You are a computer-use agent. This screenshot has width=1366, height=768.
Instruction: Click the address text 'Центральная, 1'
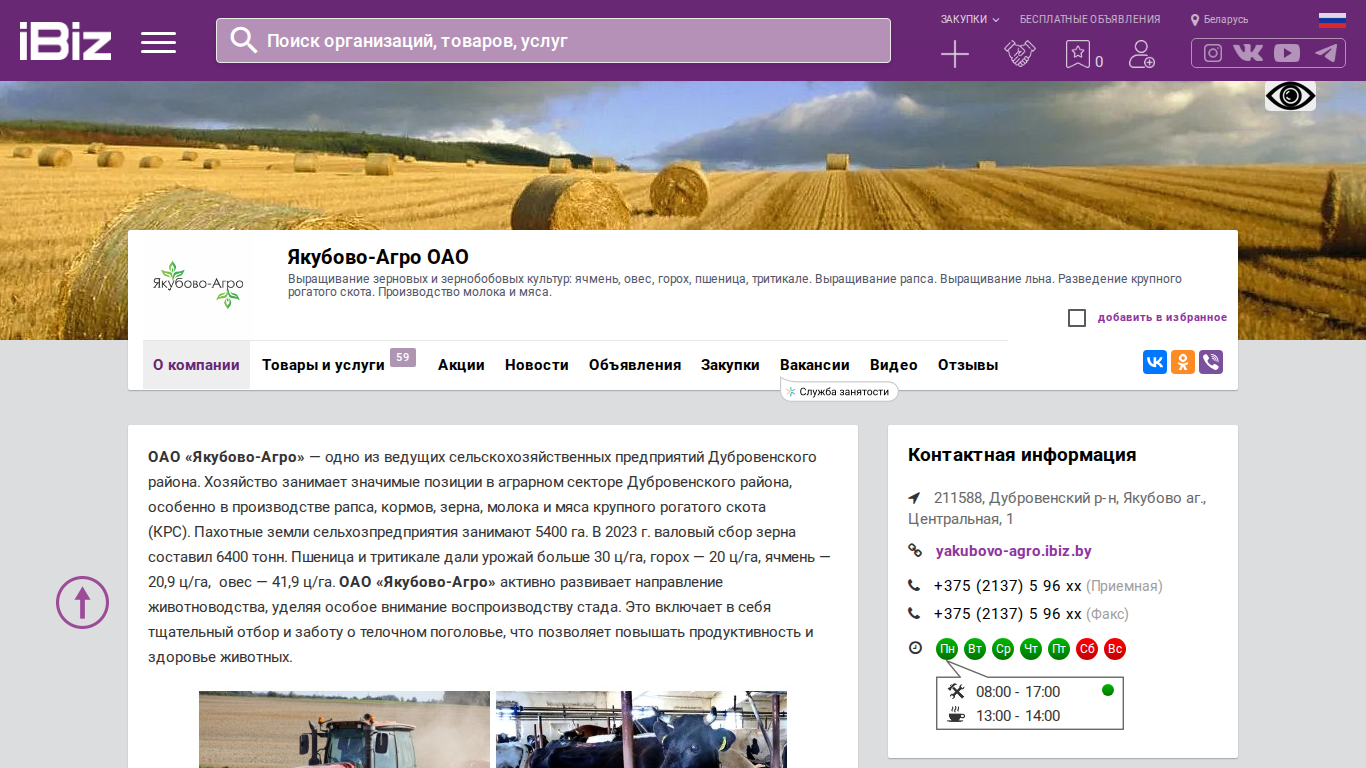tap(961, 519)
